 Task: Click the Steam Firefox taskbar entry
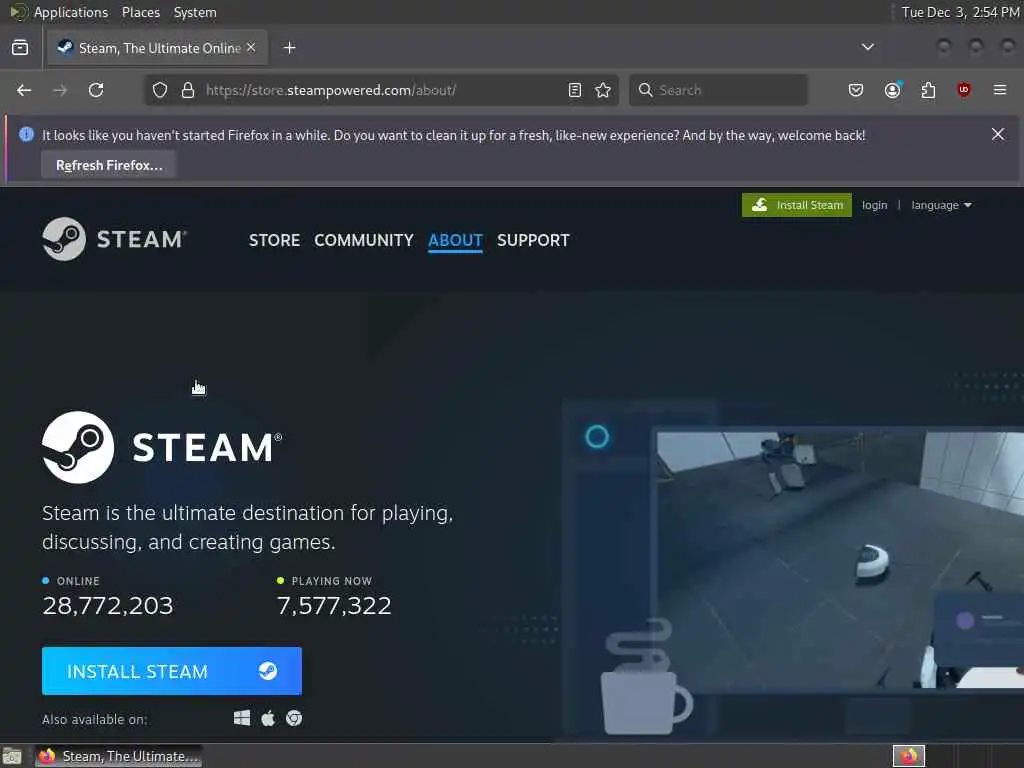(x=119, y=756)
